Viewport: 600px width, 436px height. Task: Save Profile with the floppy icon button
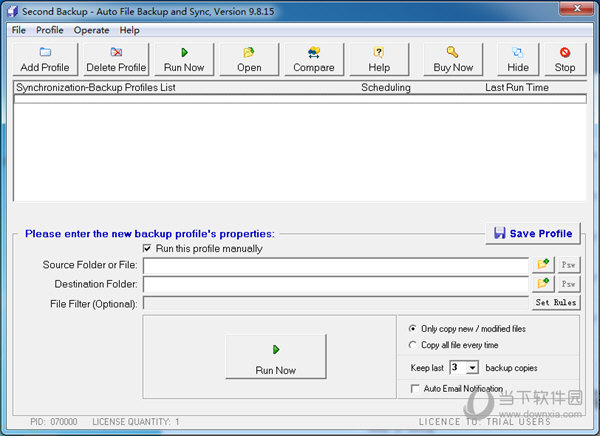533,233
